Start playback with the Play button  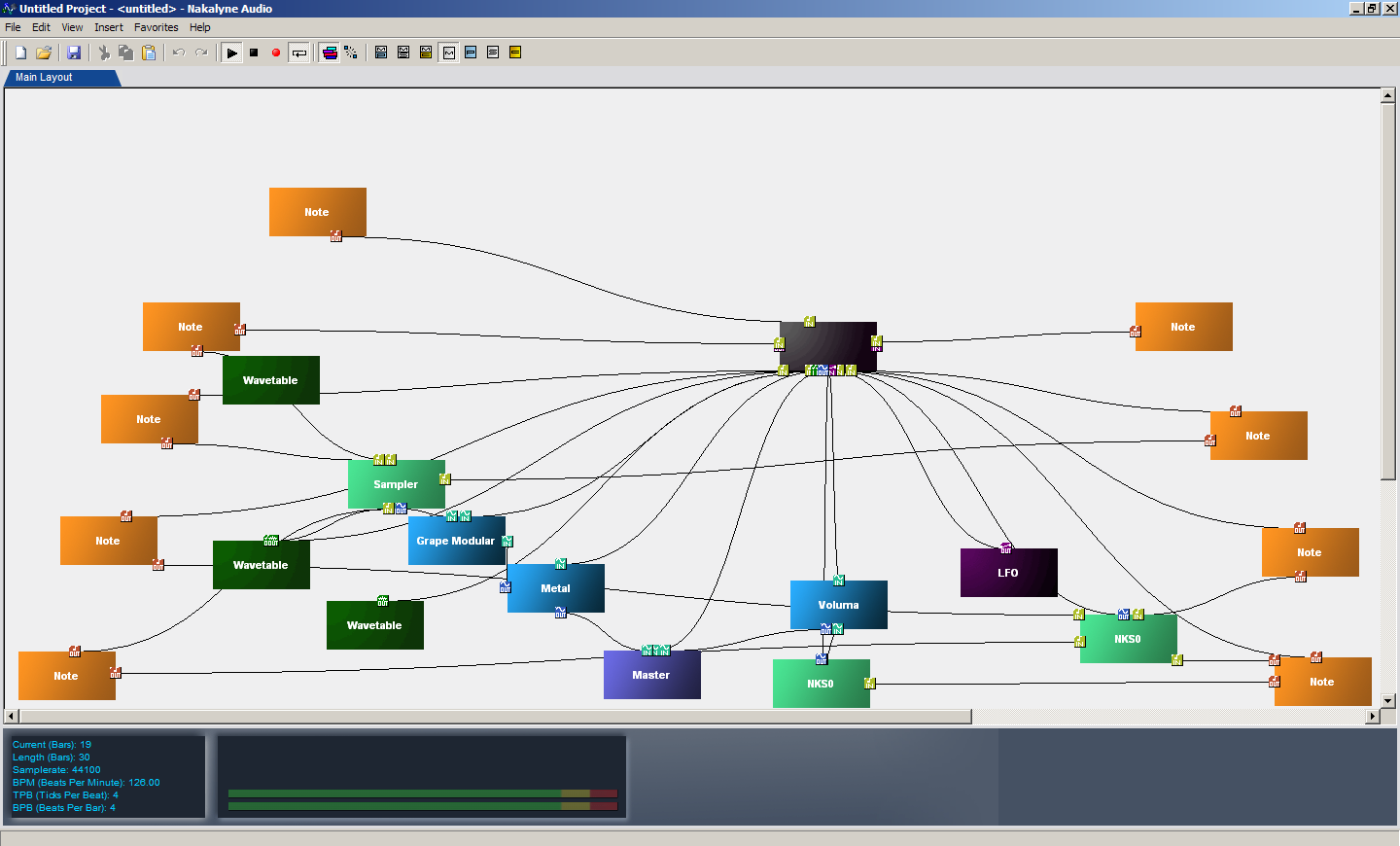point(231,53)
